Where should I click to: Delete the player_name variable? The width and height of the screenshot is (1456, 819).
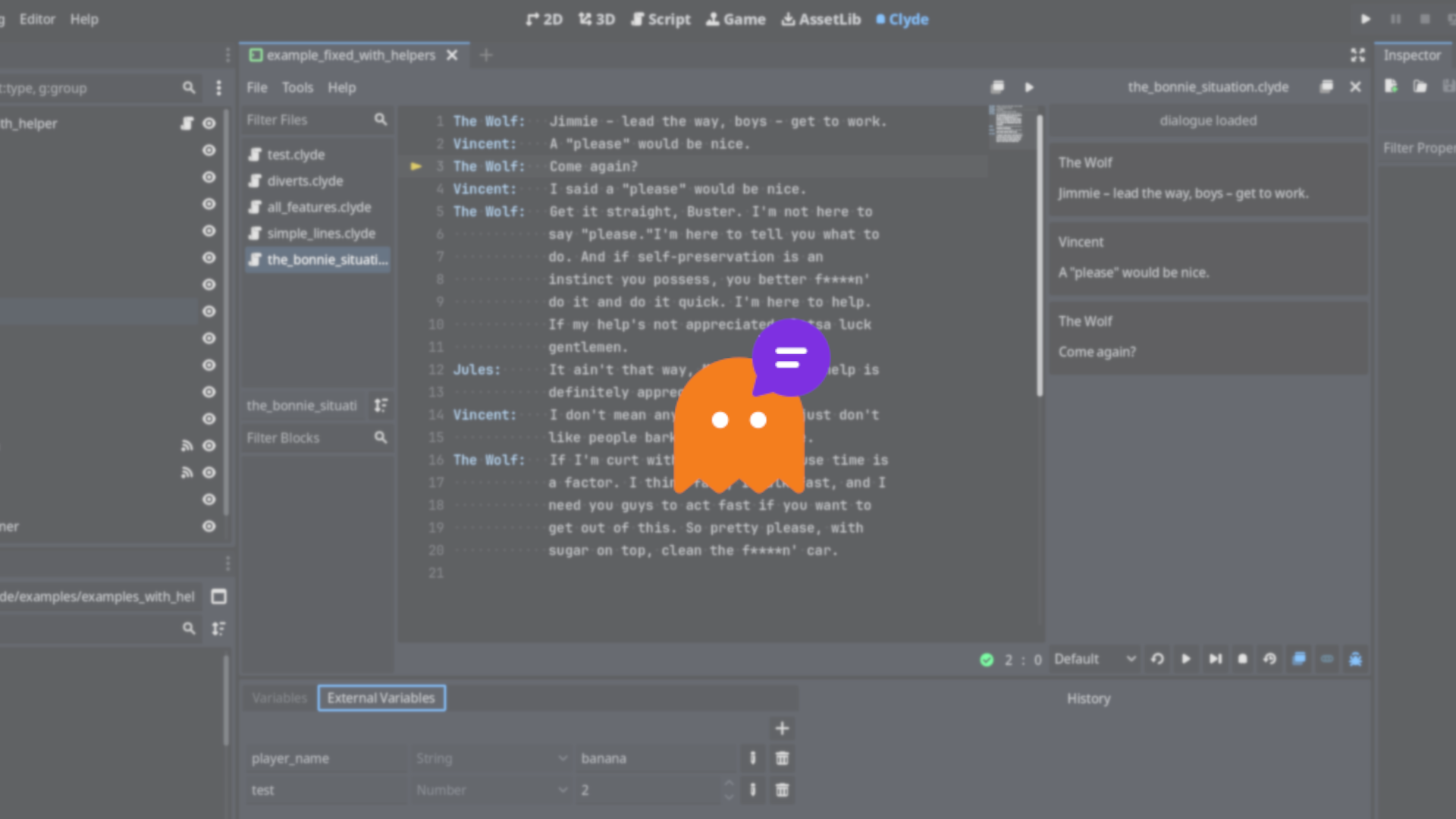(782, 758)
